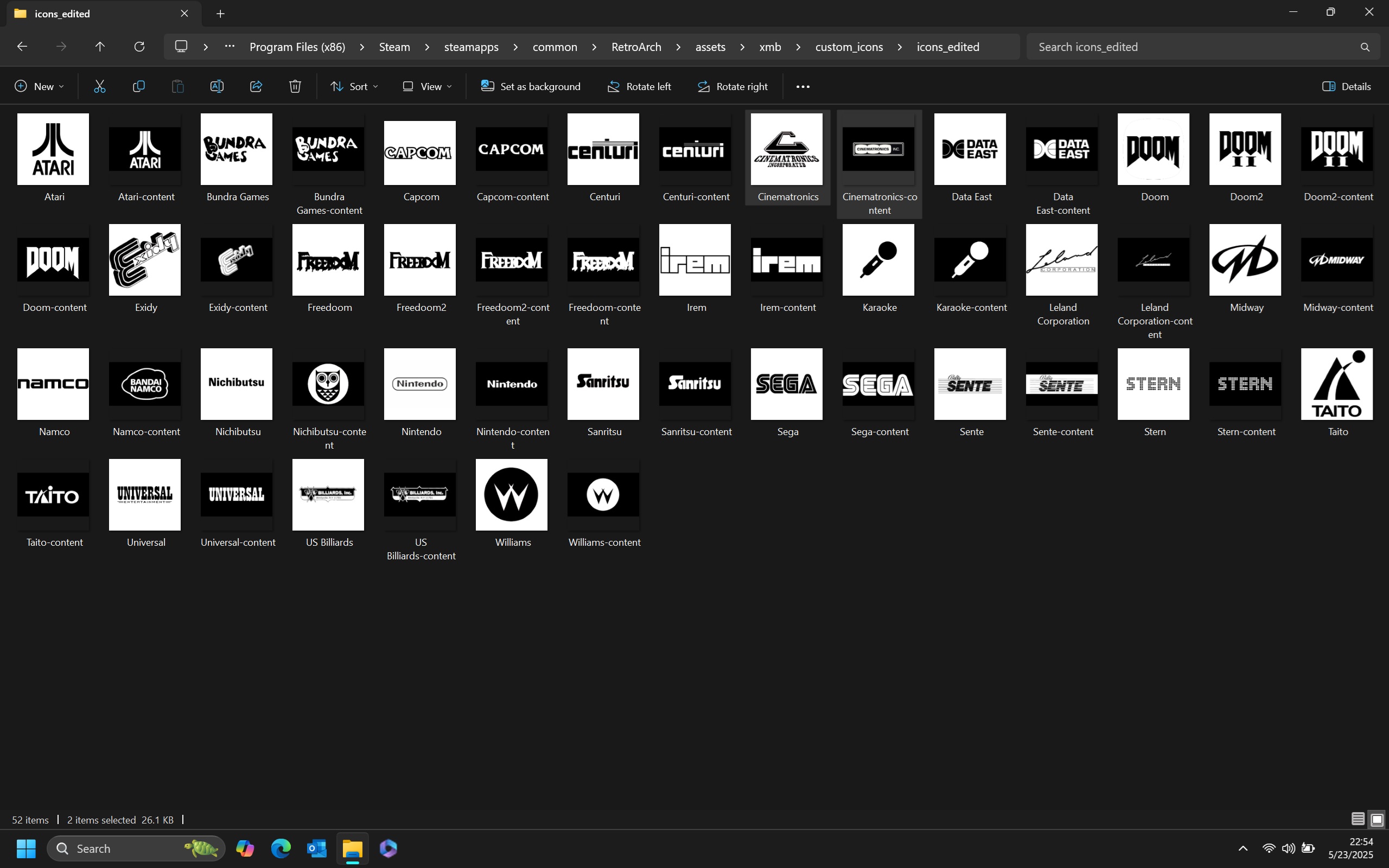This screenshot has width=1389, height=868.
Task: Click the Cut scissors icon
Action: (x=100, y=87)
